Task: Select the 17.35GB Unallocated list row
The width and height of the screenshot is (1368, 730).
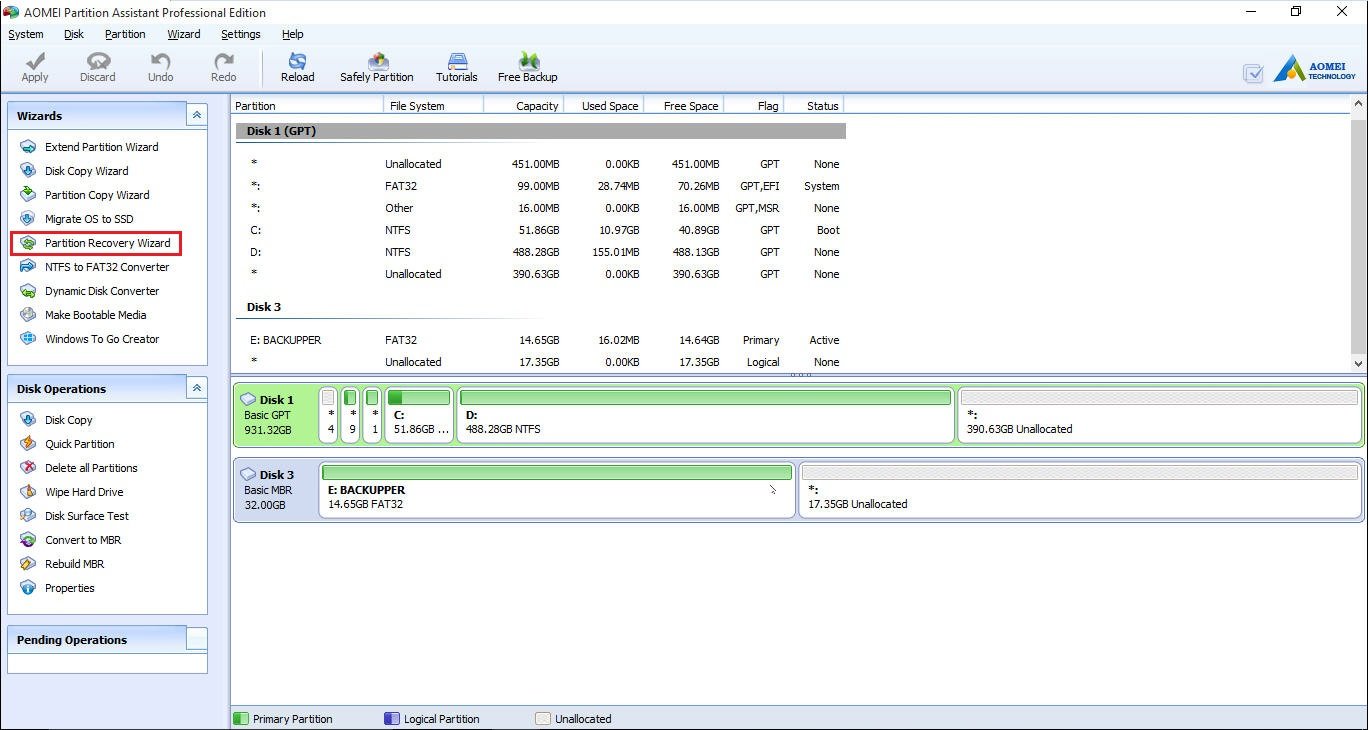Action: (x=541, y=362)
